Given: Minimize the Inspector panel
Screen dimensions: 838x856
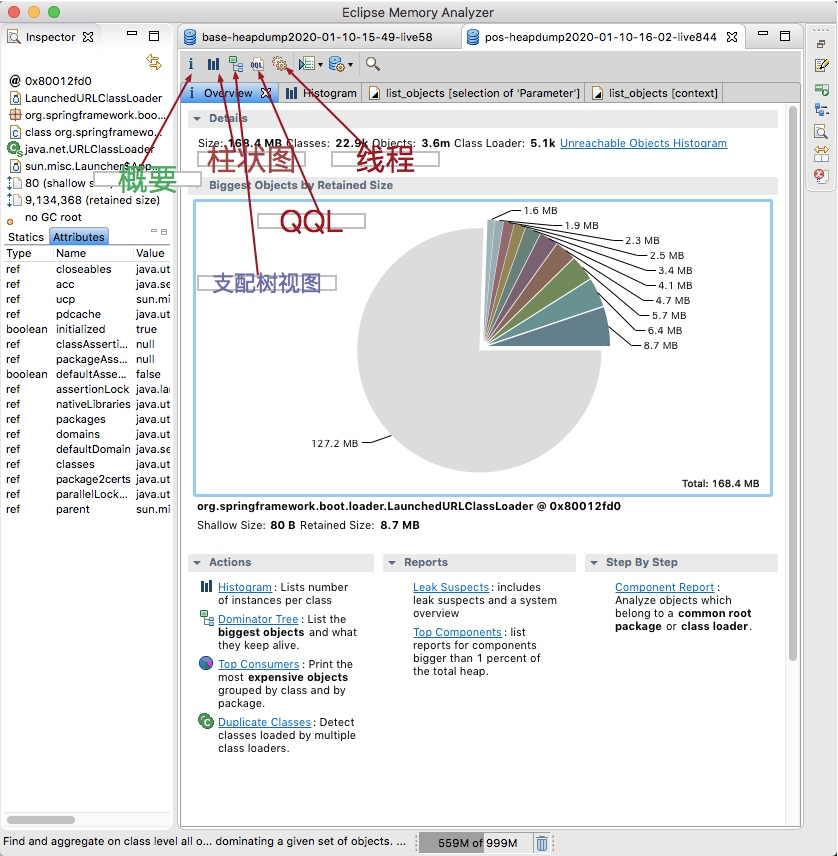Looking at the screenshot, I should (x=132, y=34).
